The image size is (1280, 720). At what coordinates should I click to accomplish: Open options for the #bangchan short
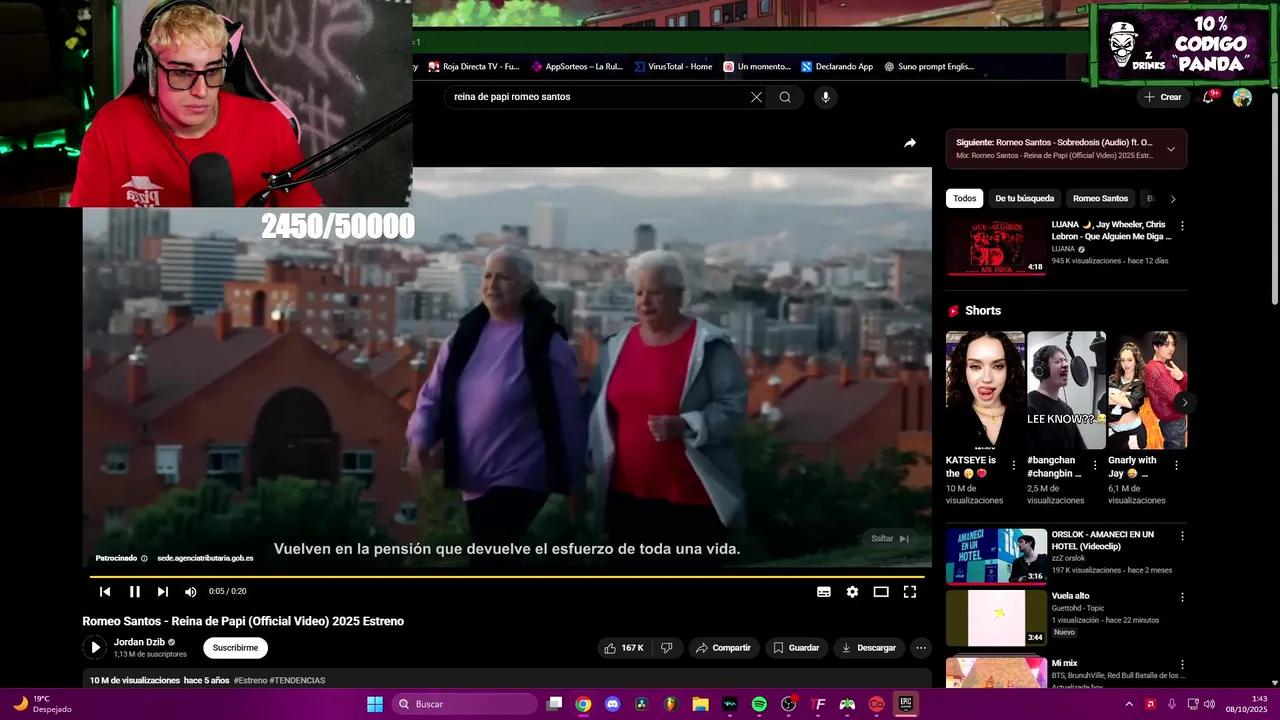click(1095, 465)
